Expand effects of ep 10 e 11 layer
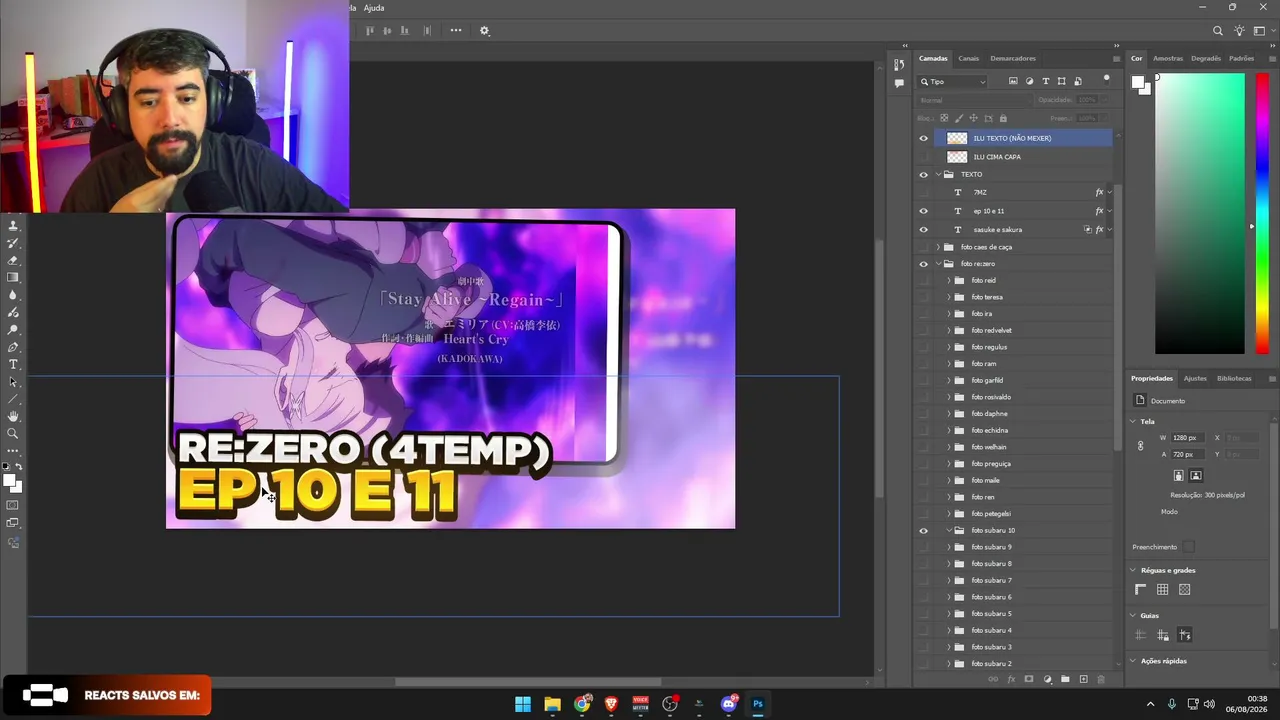Screen dimensions: 1280x720 pos(1109,211)
